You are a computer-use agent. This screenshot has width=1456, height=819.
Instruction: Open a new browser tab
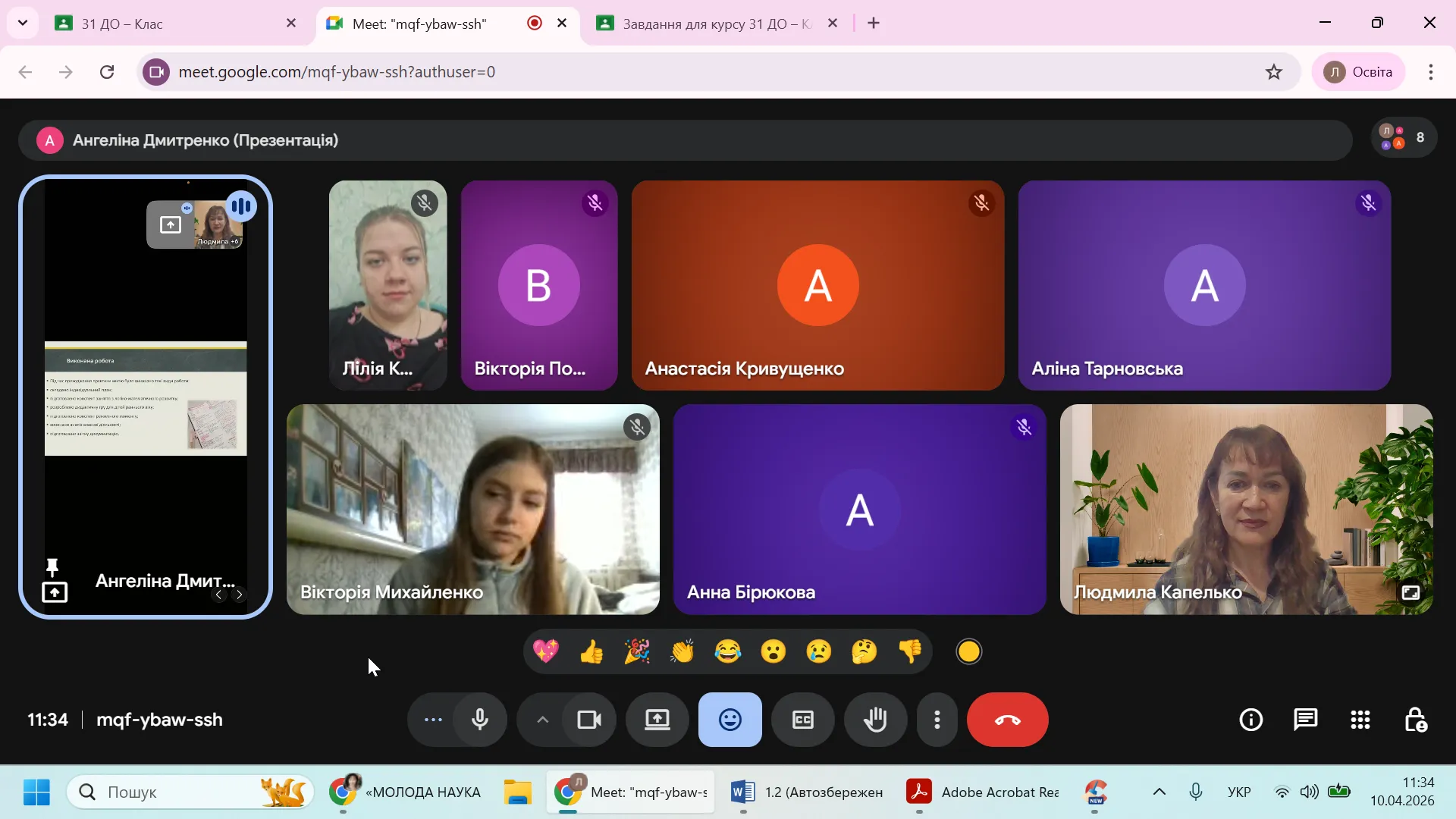coord(874,24)
